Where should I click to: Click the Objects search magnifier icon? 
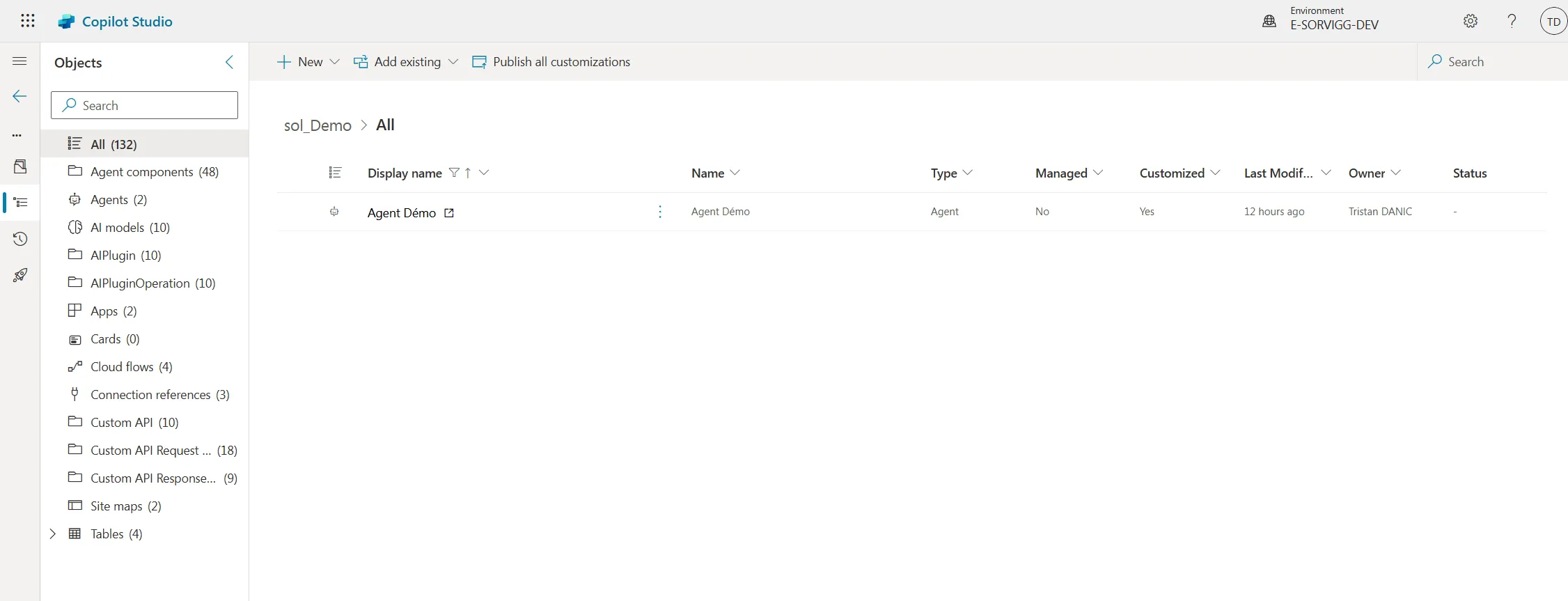(69, 105)
